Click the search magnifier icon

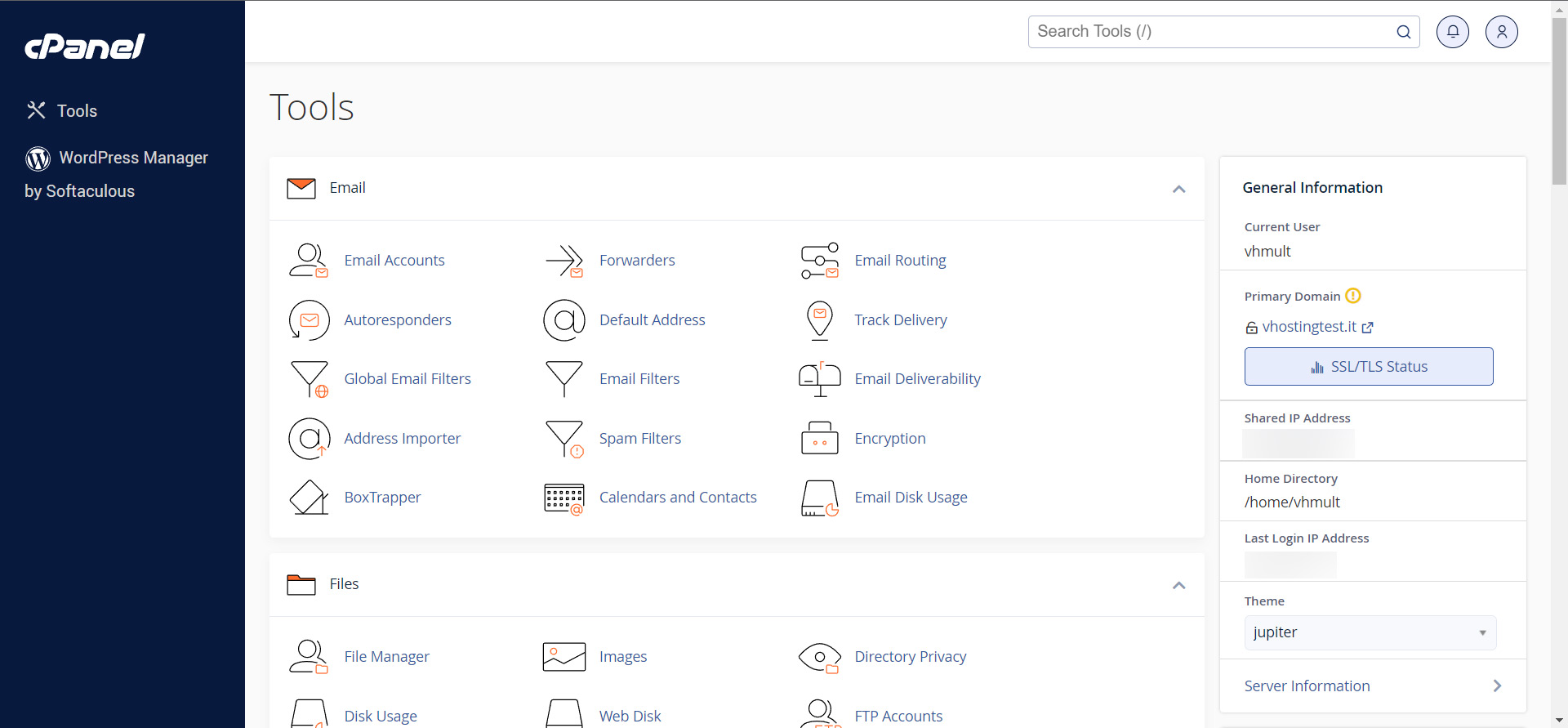tap(1404, 32)
